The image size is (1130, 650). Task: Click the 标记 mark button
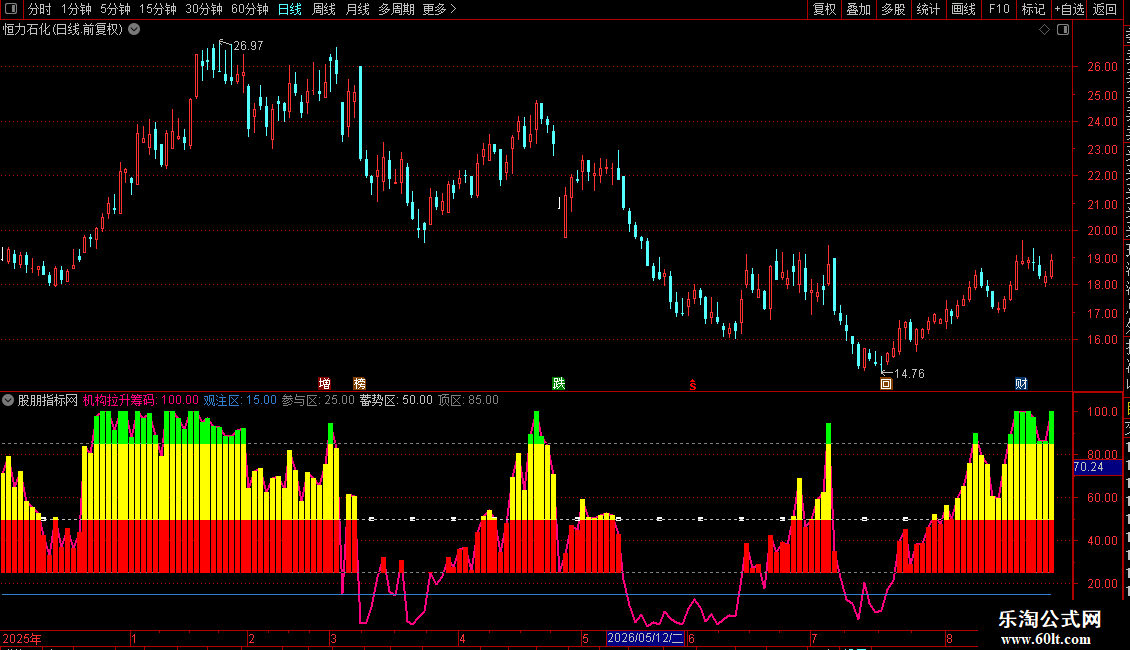point(1033,9)
